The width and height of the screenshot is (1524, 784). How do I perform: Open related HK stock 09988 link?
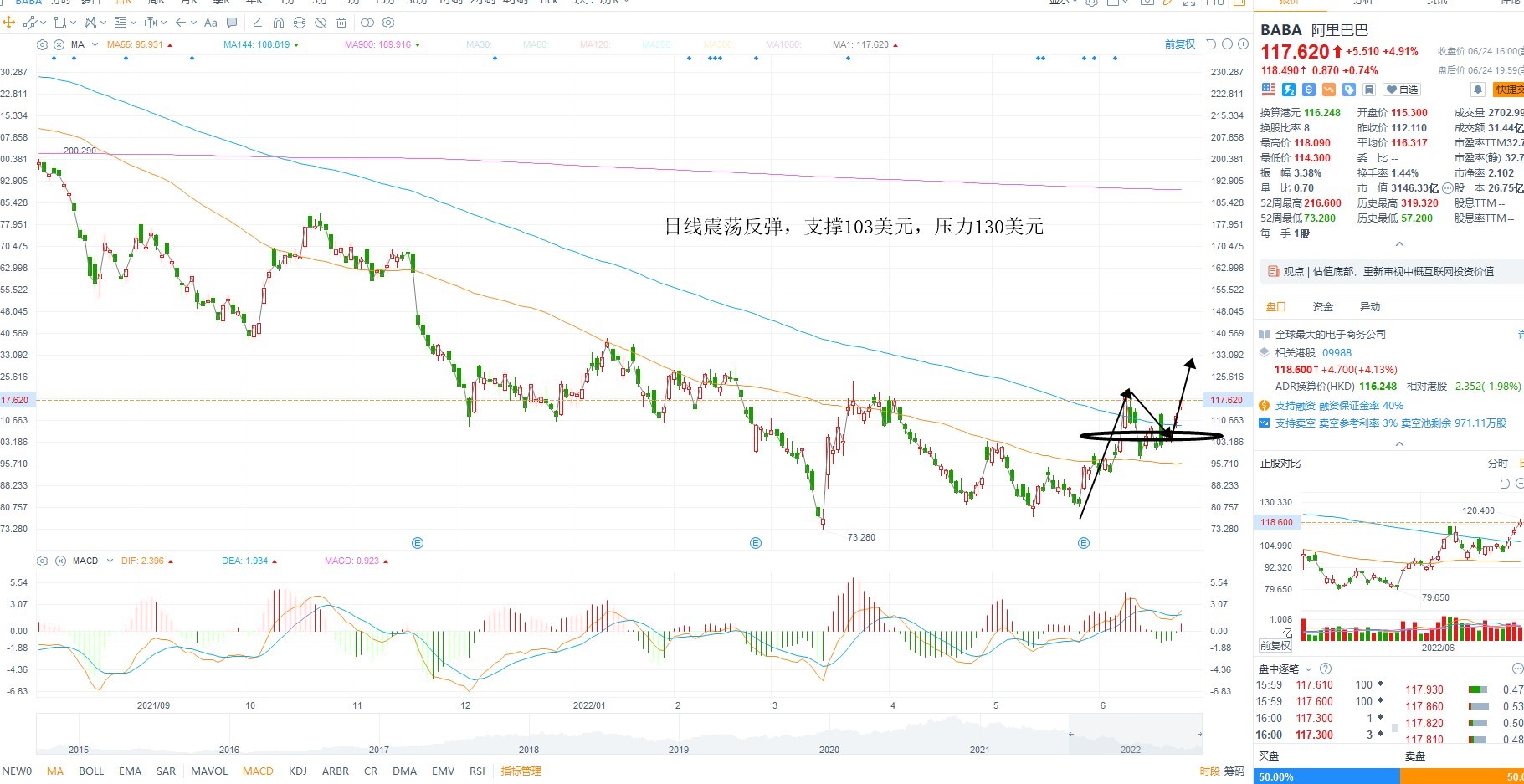[x=1337, y=352]
